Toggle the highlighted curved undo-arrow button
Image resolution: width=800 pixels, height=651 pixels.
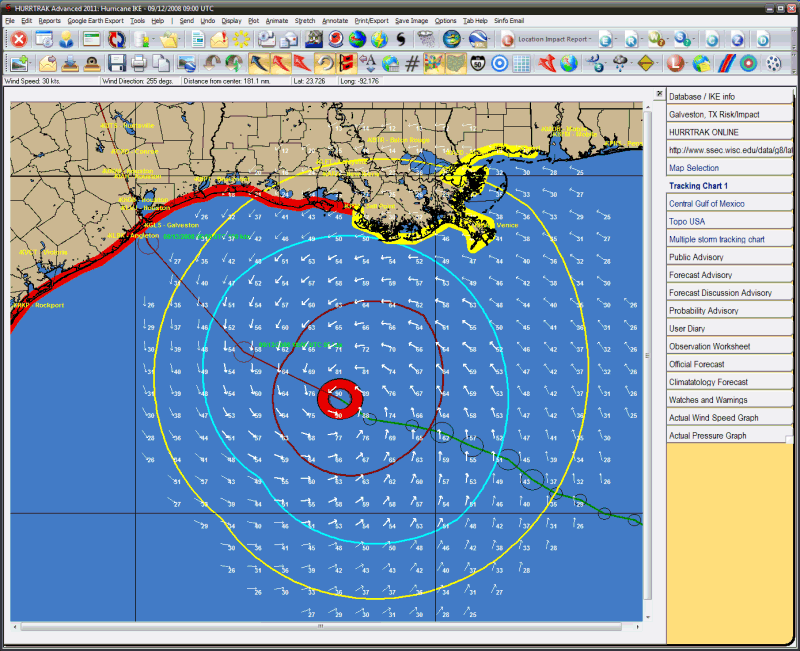324,64
